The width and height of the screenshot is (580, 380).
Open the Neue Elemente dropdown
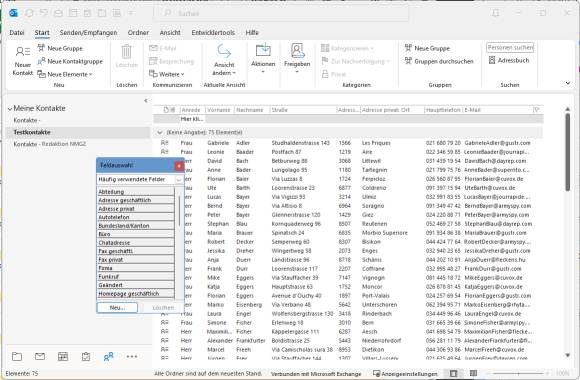point(65,74)
